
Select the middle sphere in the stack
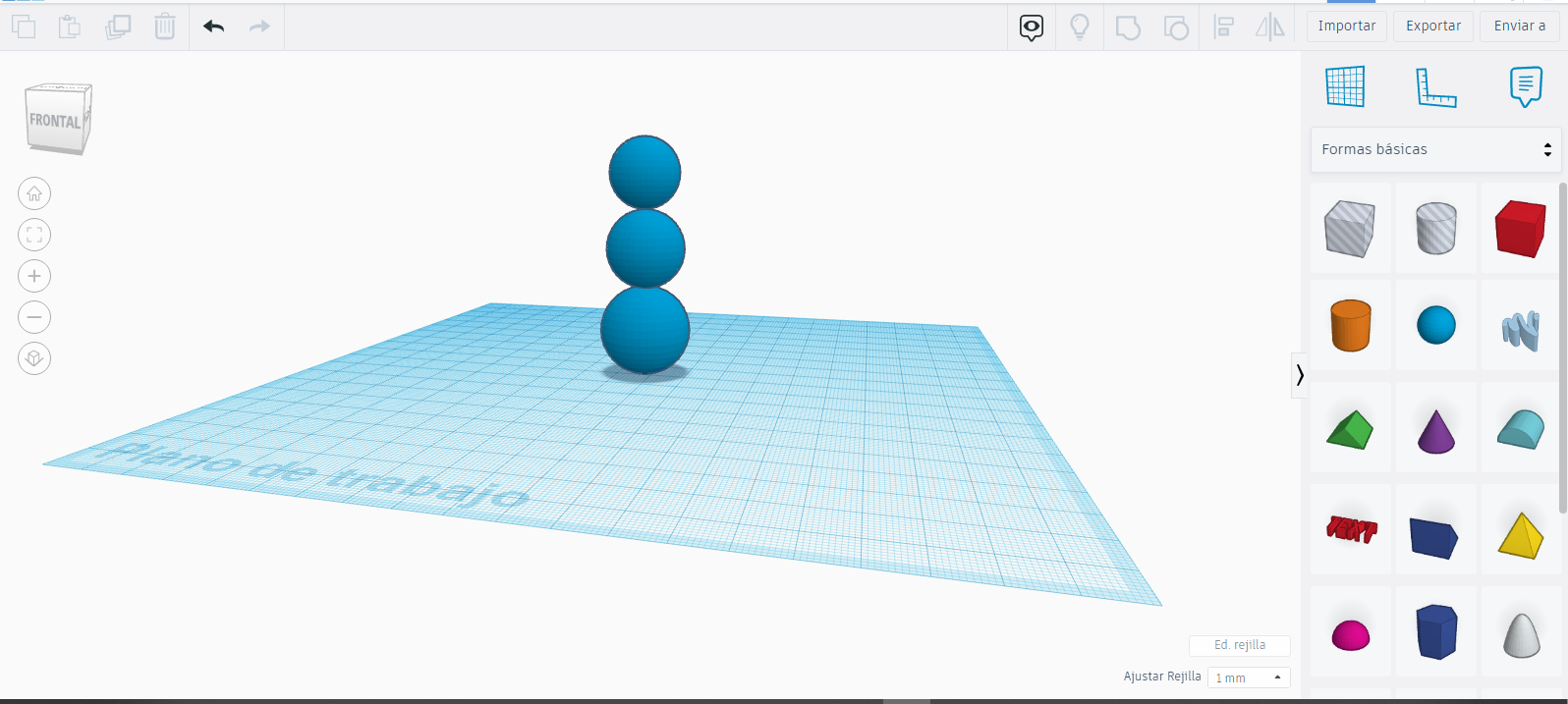coord(645,249)
